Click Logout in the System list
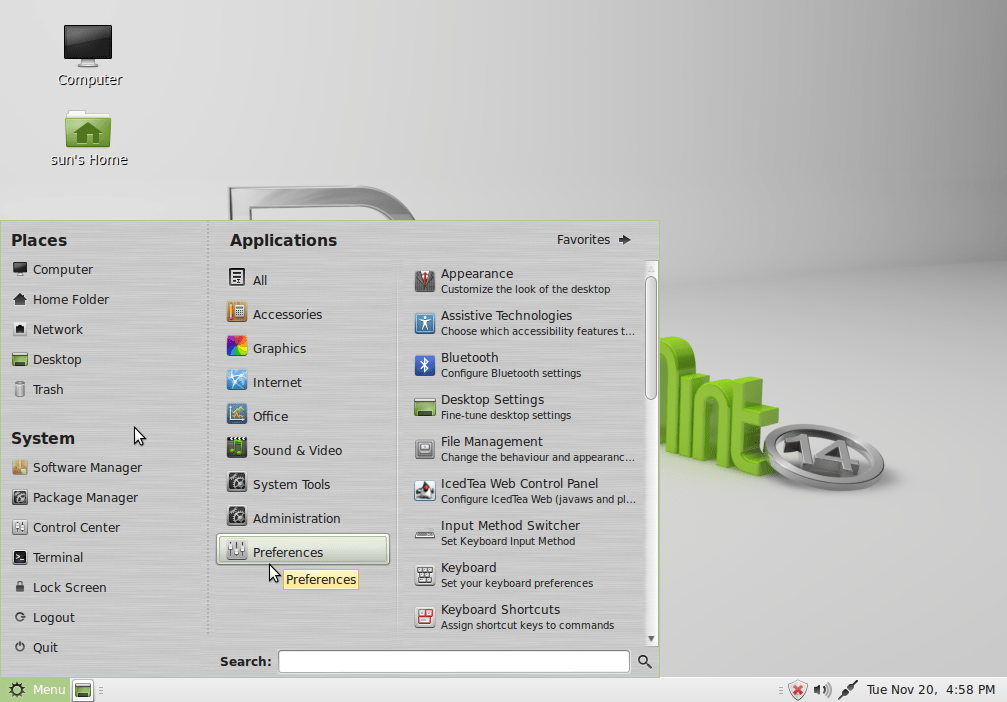Image resolution: width=1007 pixels, height=702 pixels. [44, 617]
